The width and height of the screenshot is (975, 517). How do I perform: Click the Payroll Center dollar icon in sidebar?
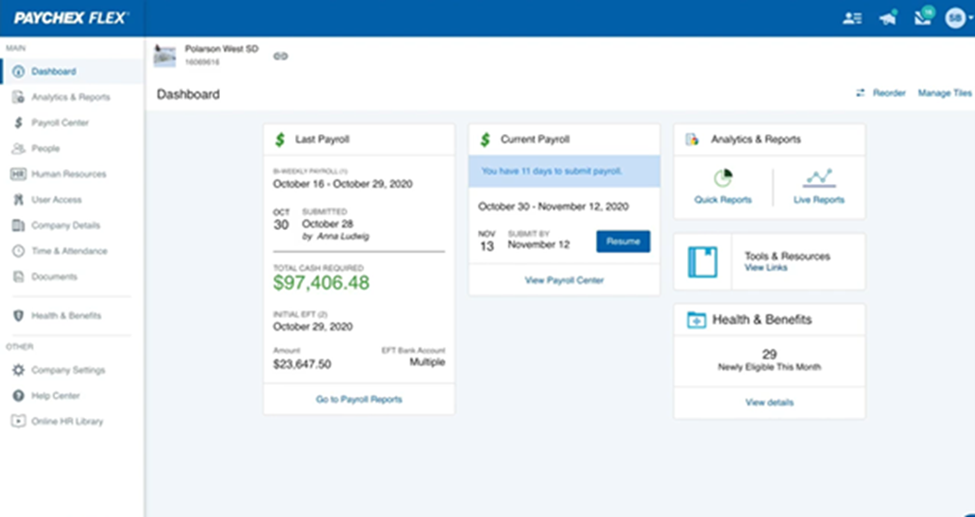click(19, 123)
